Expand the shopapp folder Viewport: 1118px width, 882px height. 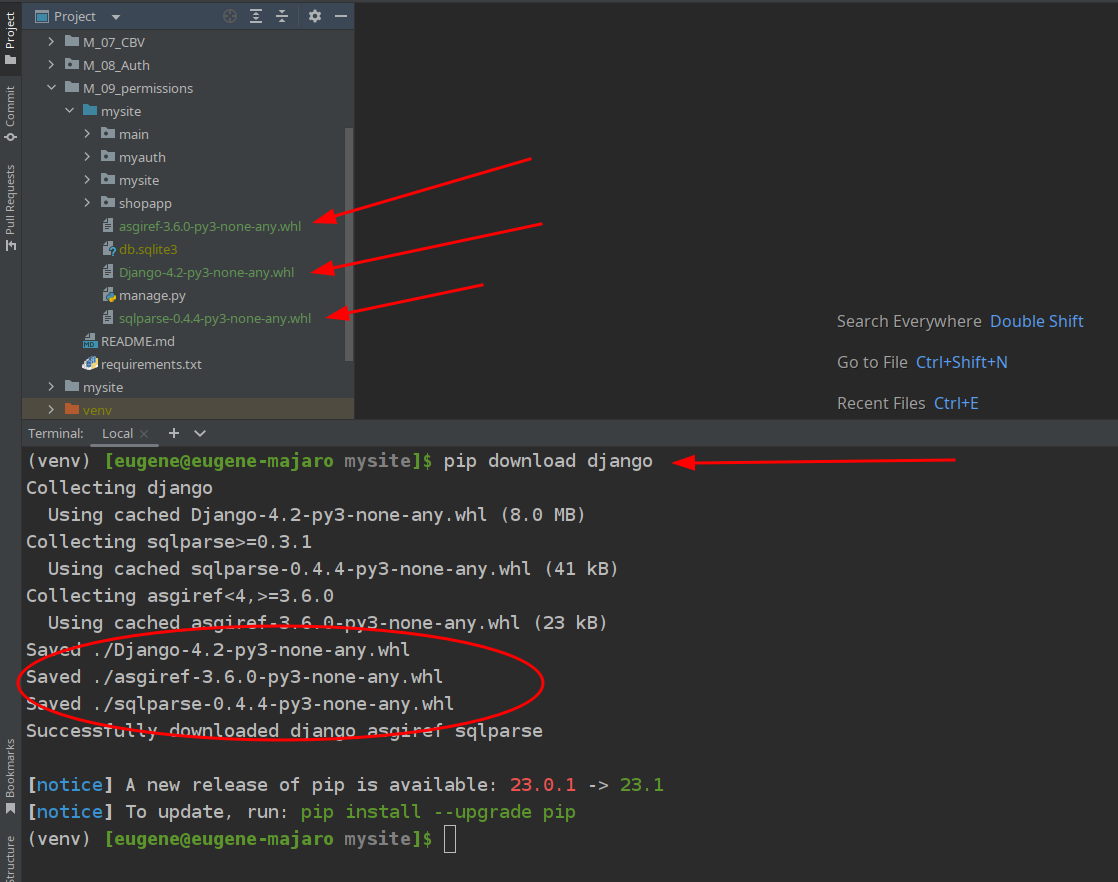coord(87,203)
